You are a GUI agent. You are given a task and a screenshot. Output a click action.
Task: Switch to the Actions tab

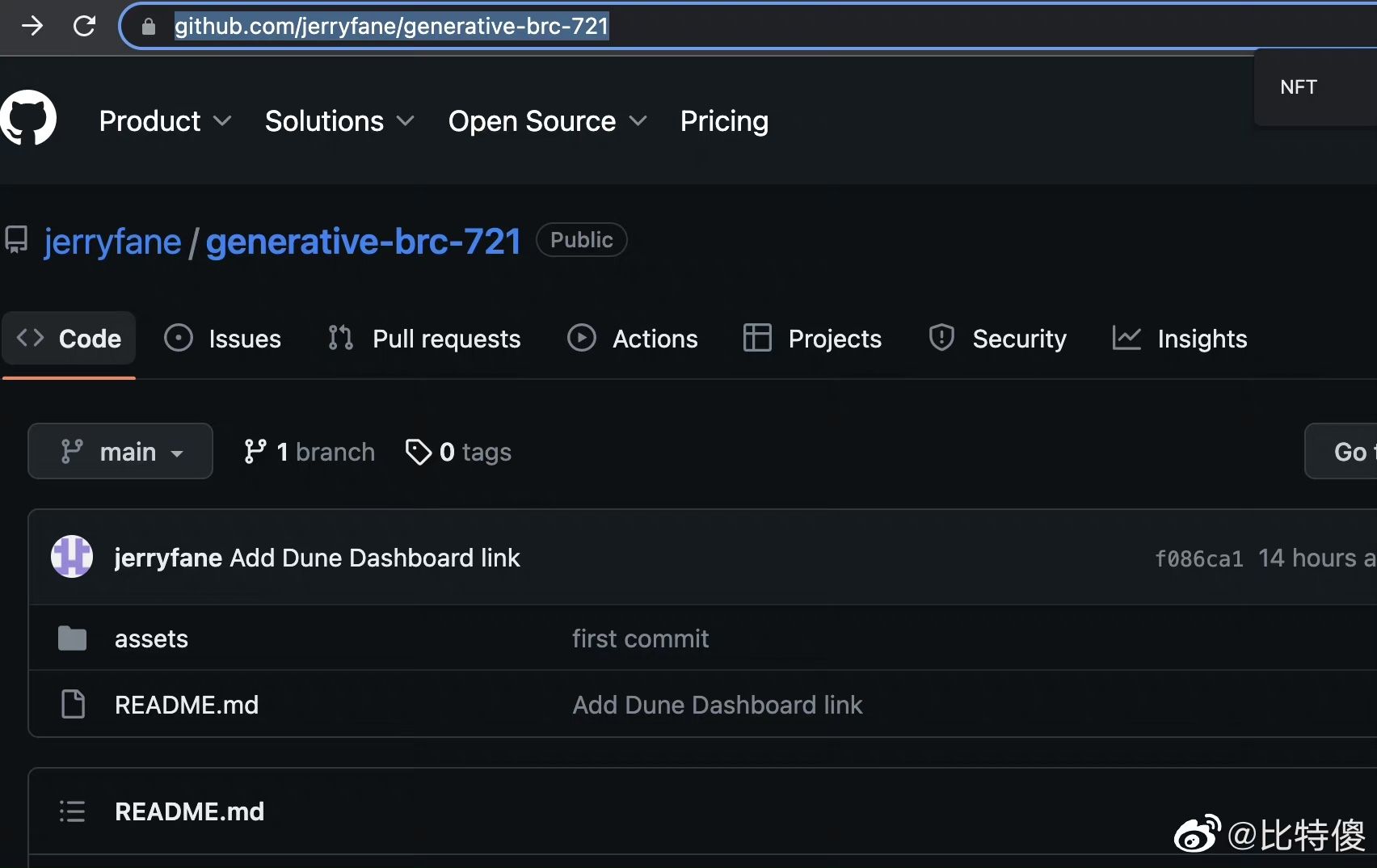(633, 338)
